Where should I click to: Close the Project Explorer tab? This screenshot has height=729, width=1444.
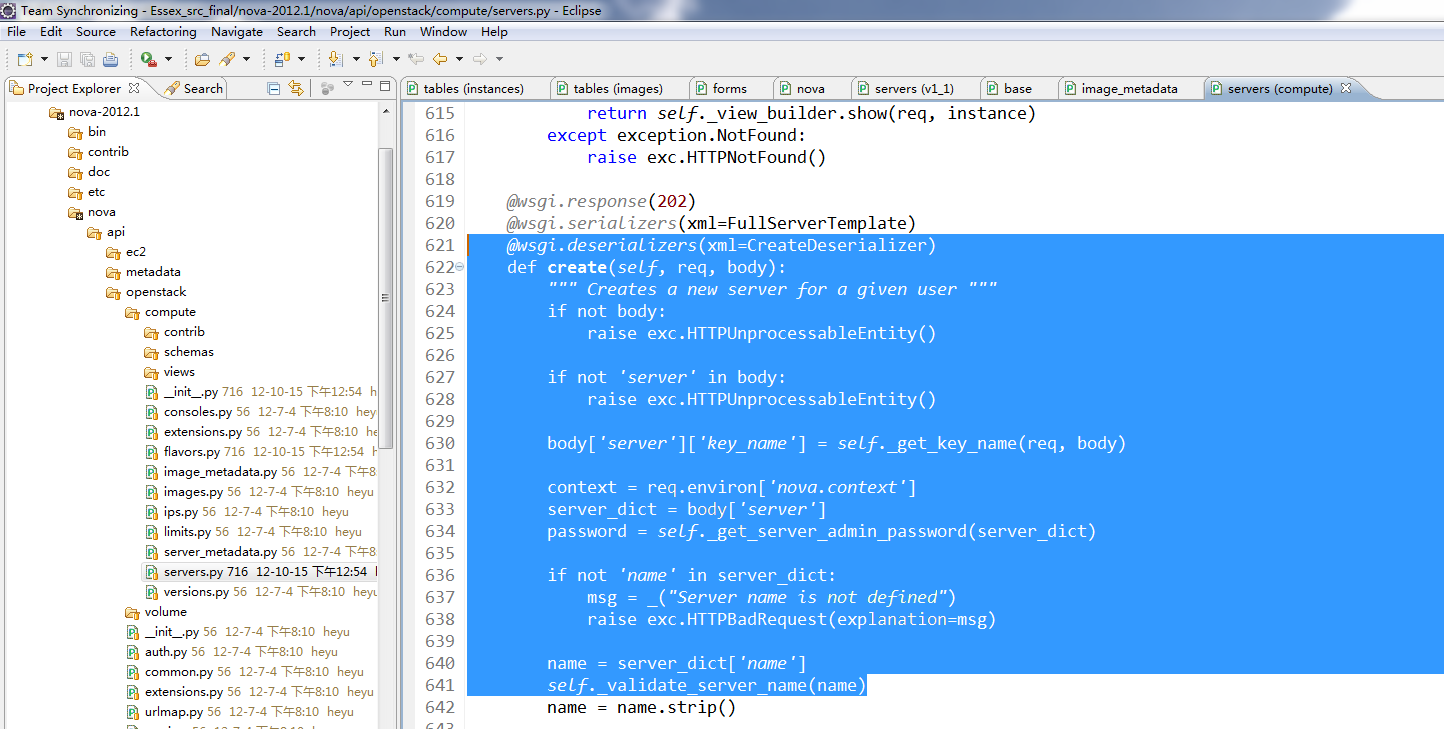click(x=134, y=88)
